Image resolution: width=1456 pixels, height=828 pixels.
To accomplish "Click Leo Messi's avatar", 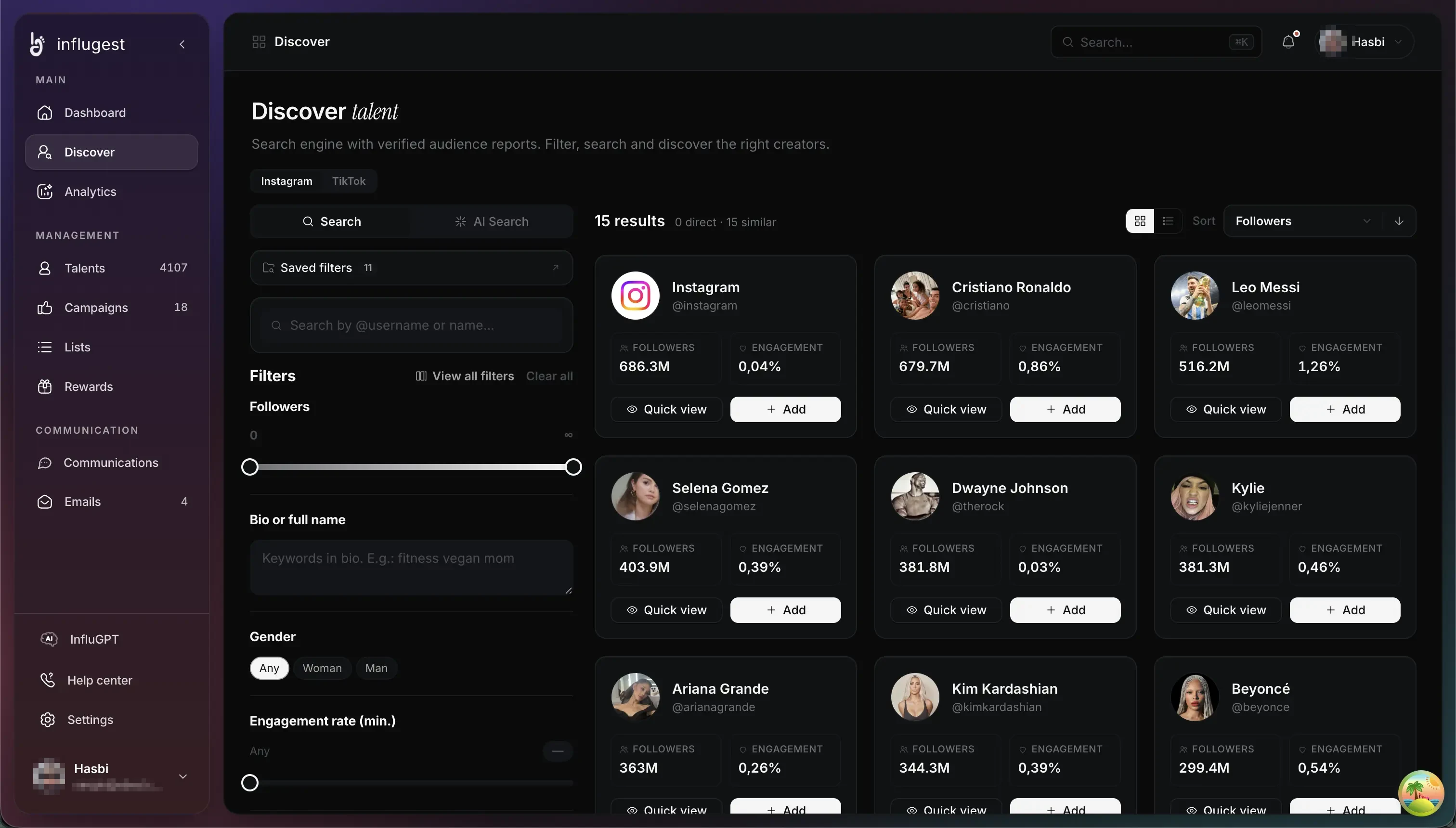I will (1195, 296).
